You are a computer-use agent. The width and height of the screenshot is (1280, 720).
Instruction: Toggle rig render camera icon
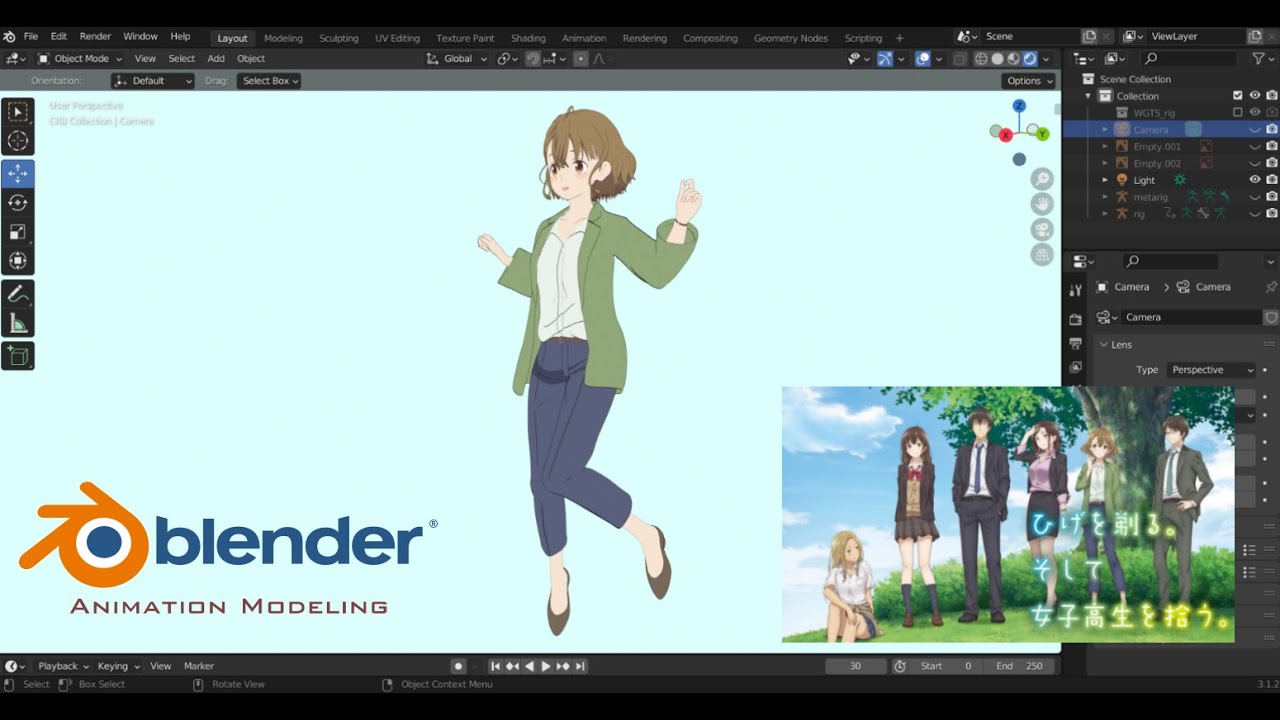point(1272,214)
